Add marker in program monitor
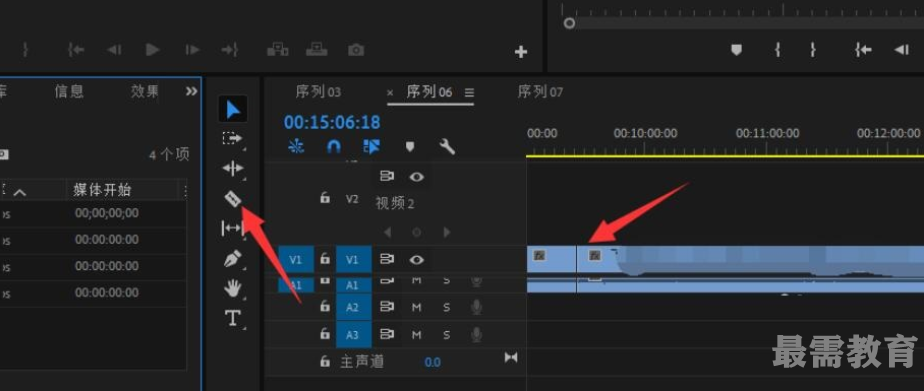The image size is (924, 391). pyautogui.click(x=737, y=50)
